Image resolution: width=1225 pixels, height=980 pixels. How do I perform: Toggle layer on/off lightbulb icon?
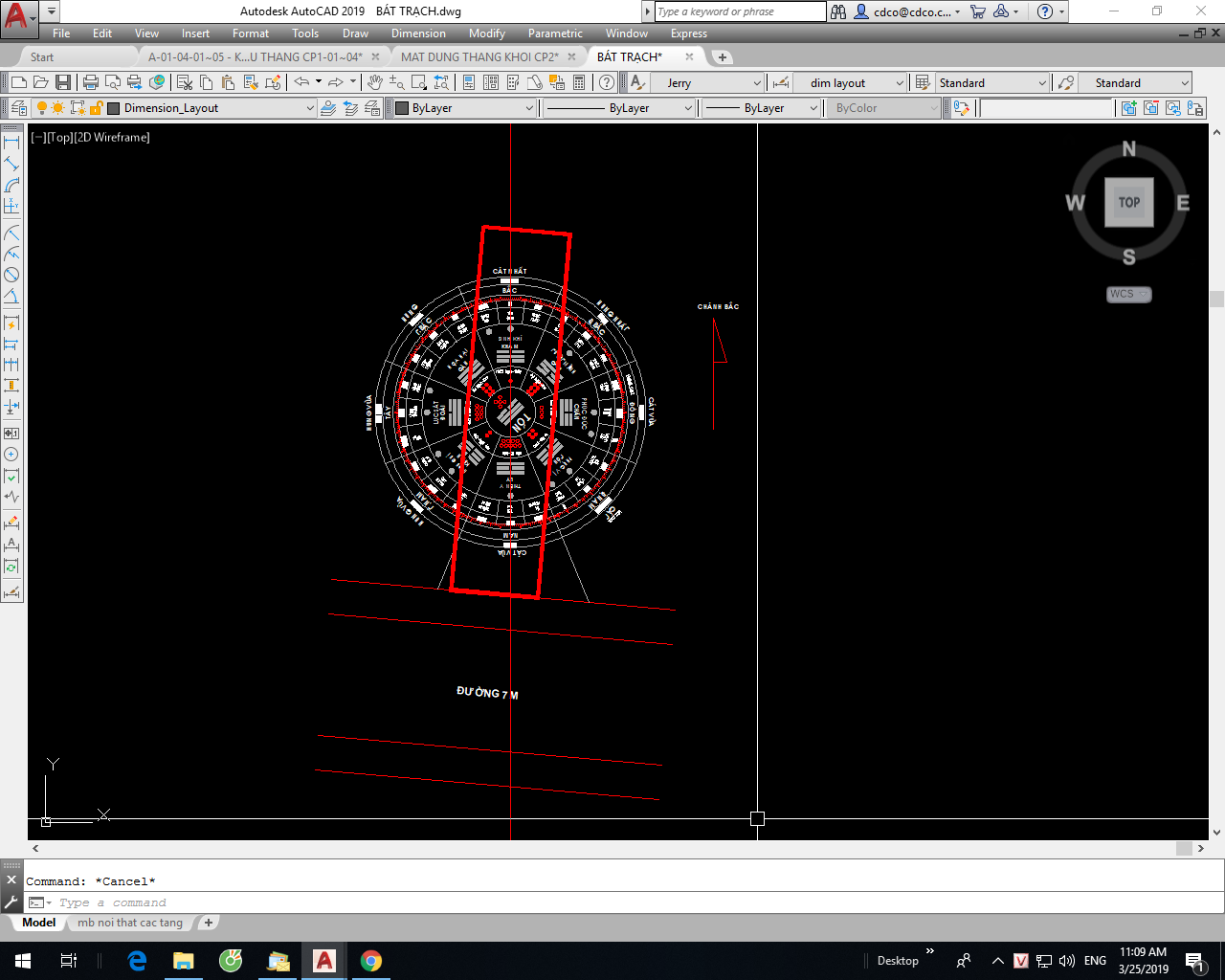(41, 108)
